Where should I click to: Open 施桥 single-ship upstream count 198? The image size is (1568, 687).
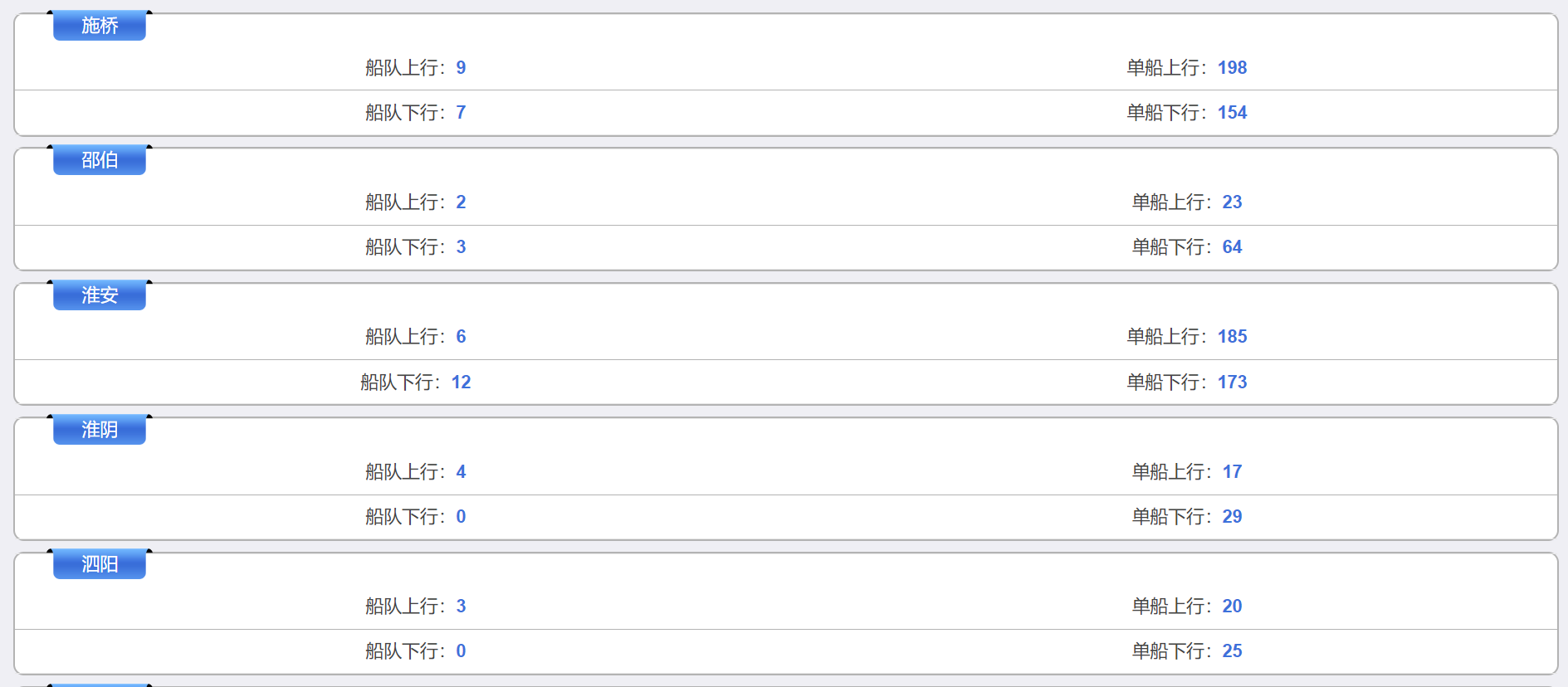[1232, 68]
